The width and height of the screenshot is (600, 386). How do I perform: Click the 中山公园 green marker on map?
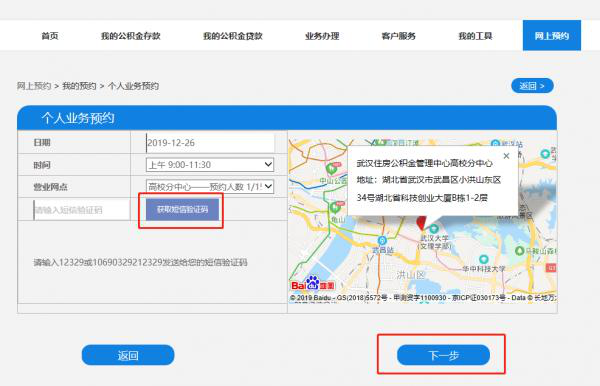pos(331,168)
